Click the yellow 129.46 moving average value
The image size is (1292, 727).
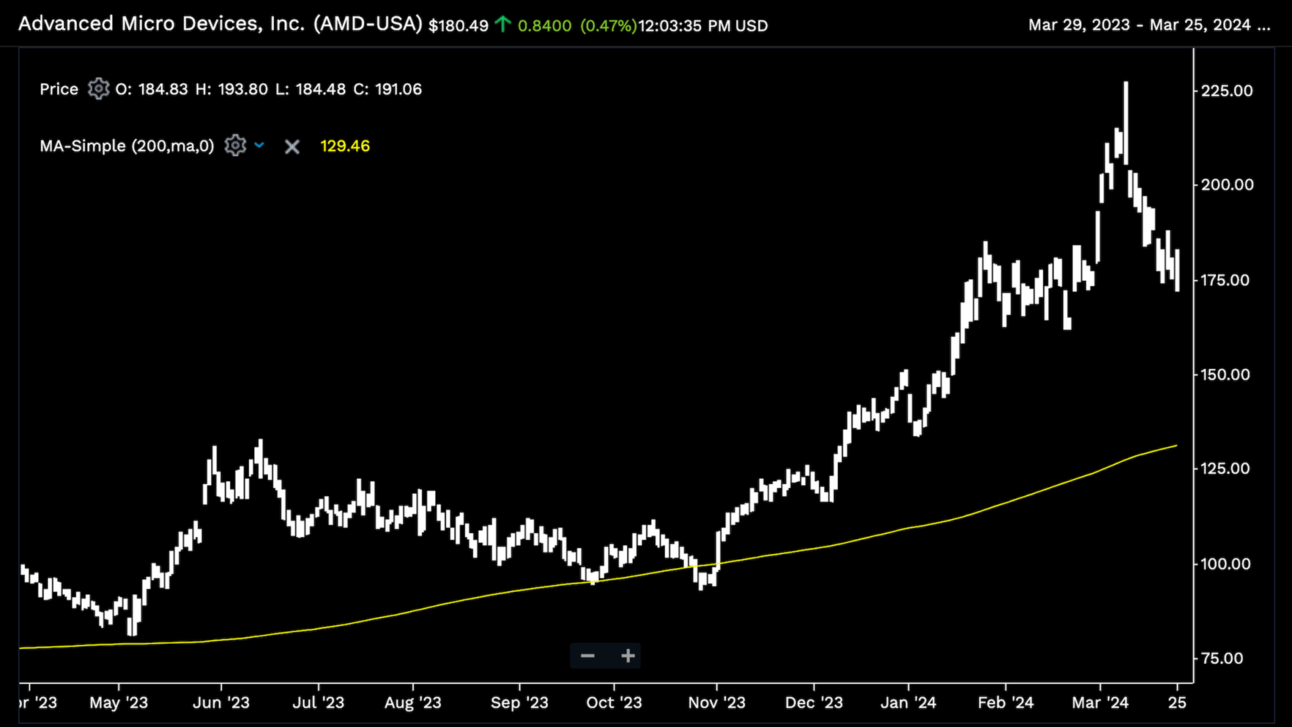click(345, 146)
